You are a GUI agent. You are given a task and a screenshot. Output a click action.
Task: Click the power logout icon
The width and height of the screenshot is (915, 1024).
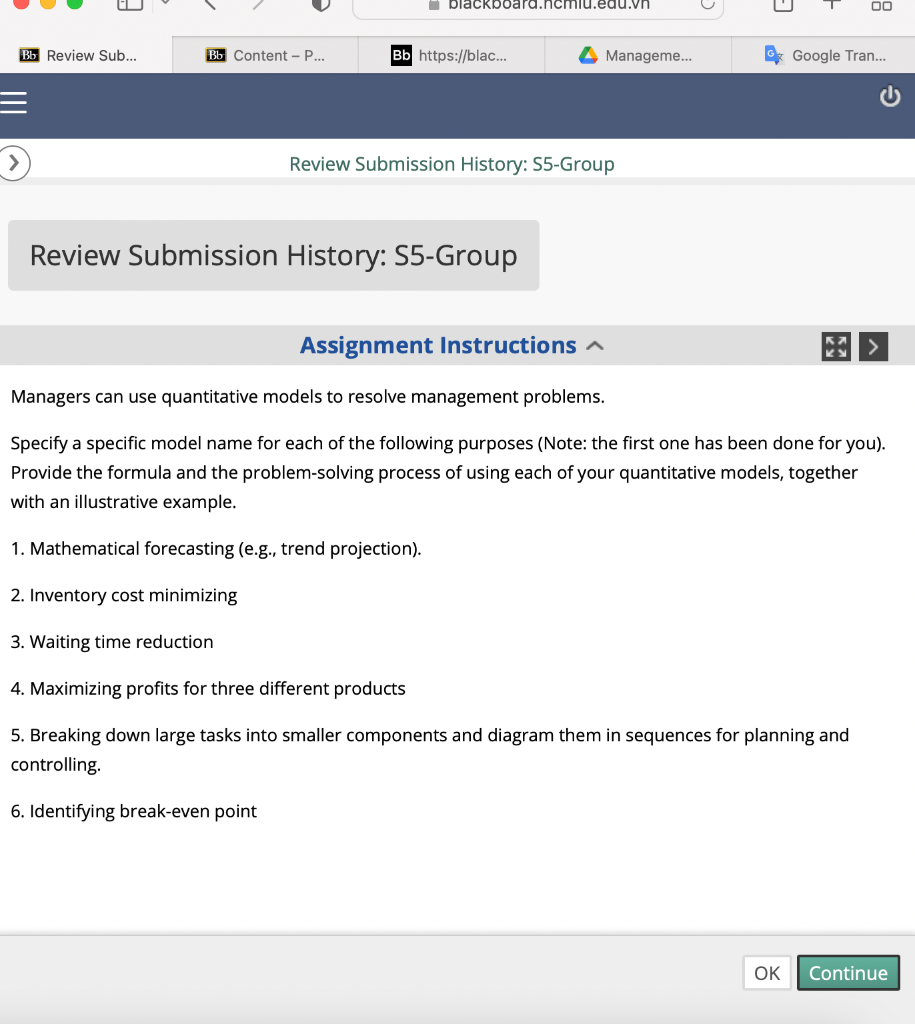pos(890,97)
